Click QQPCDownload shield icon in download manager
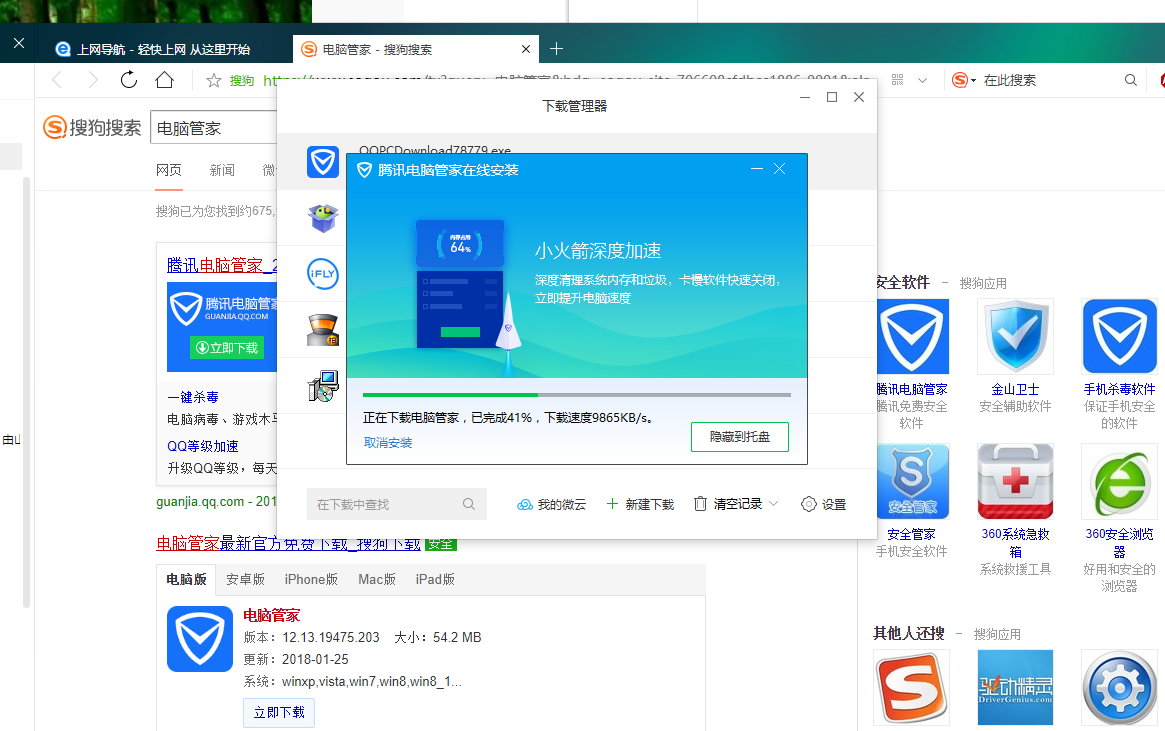 pyautogui.click(x=323, y=161)
